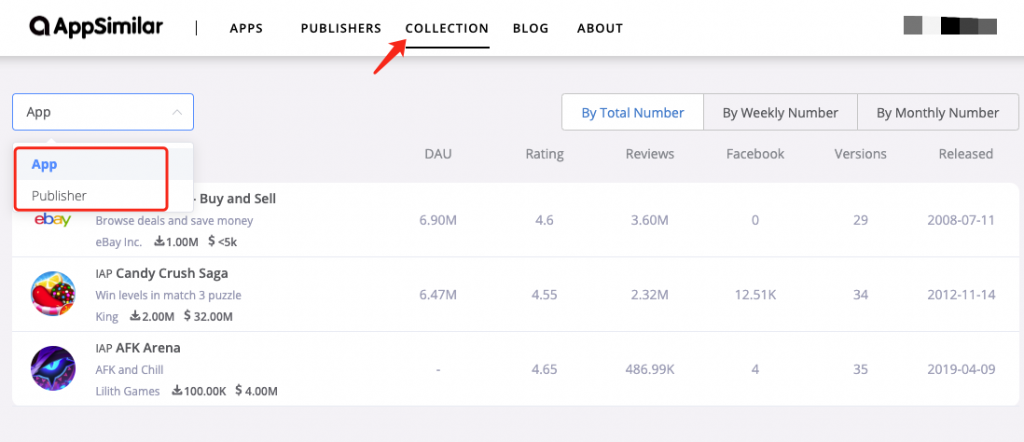The image size is (1024, 442).
Task: Sort by the DAU column header
Action: point(438,154)
